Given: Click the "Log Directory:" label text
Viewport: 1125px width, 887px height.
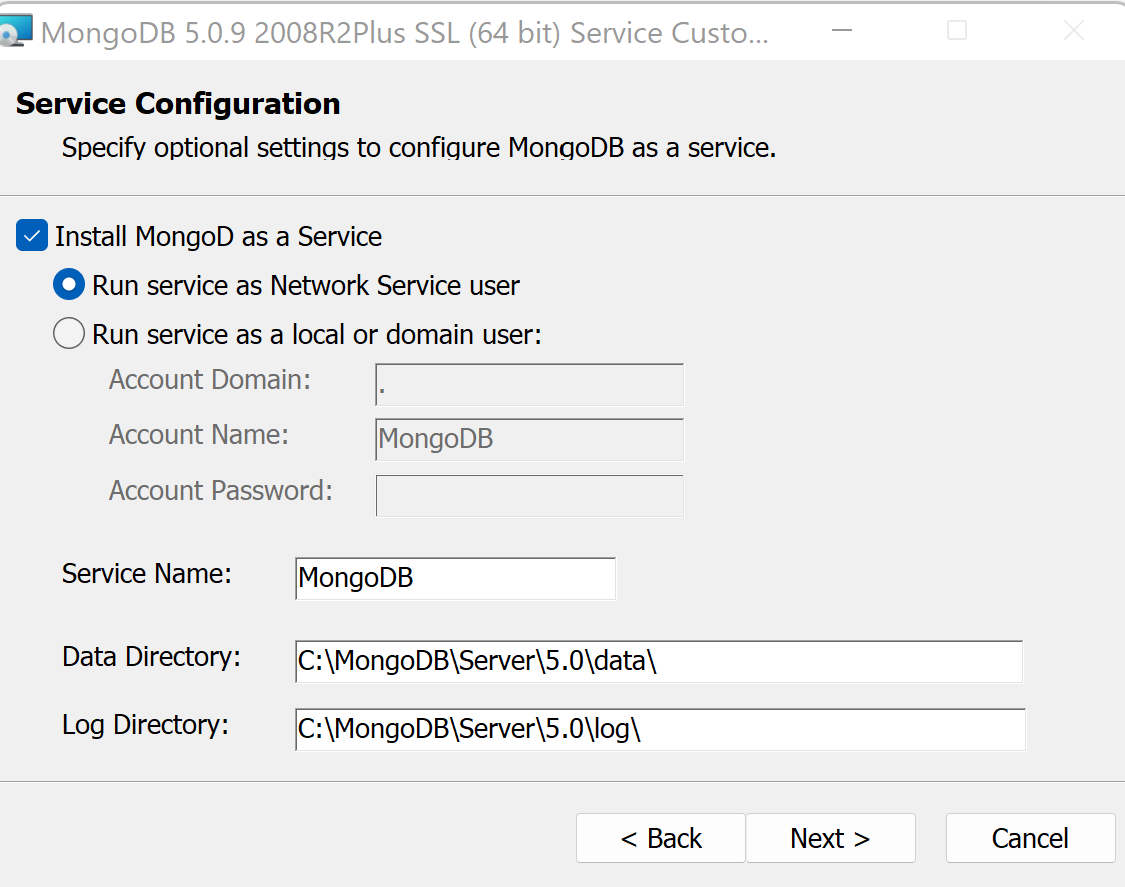Looking at the screenshot, I should tap(145, 725).
